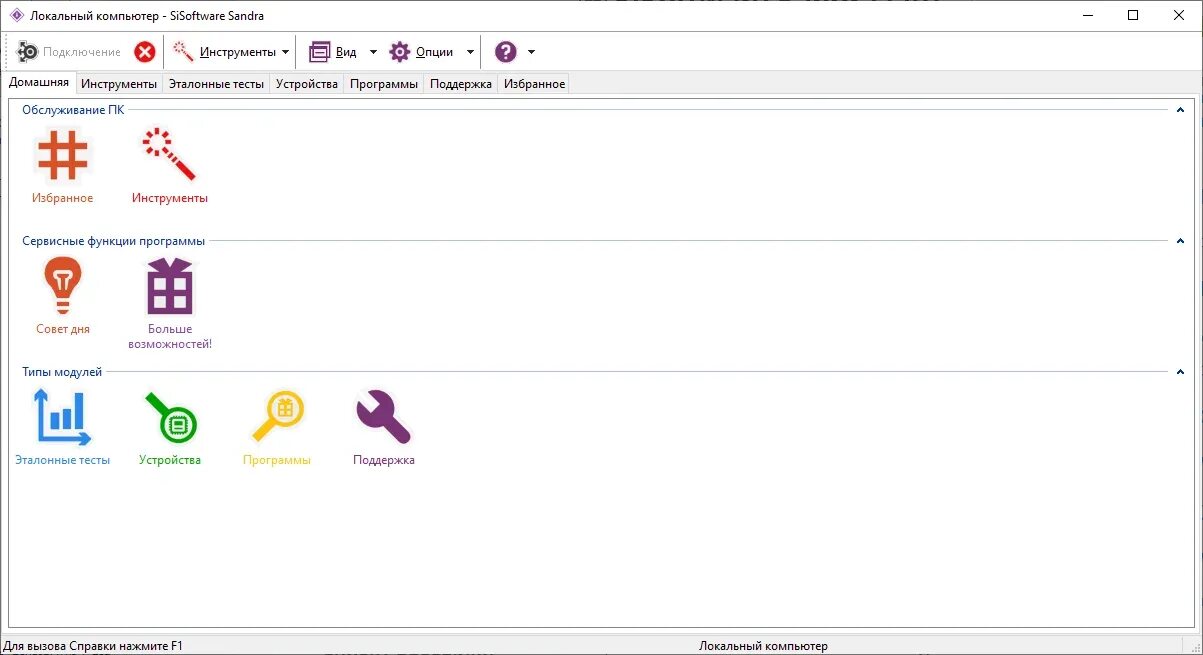Collapse the Сервисные функции программы section

pos(1180,241)
